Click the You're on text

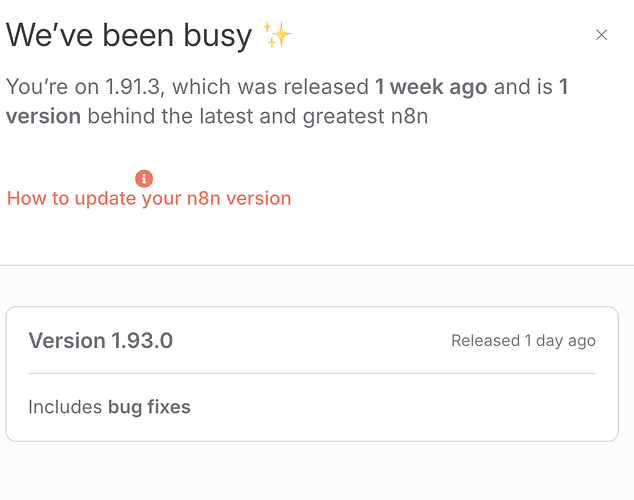53,87
